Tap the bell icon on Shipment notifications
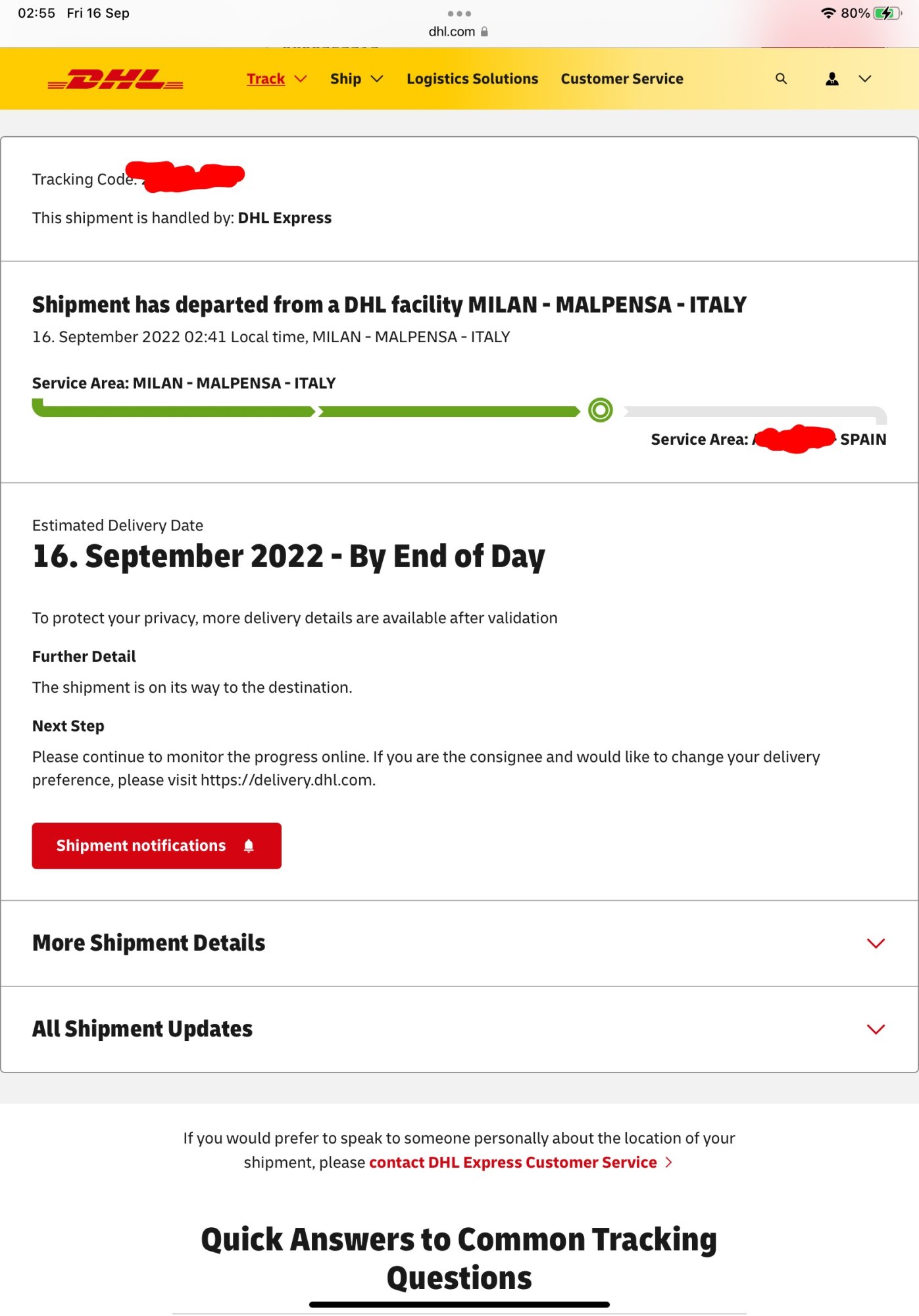 249,846
